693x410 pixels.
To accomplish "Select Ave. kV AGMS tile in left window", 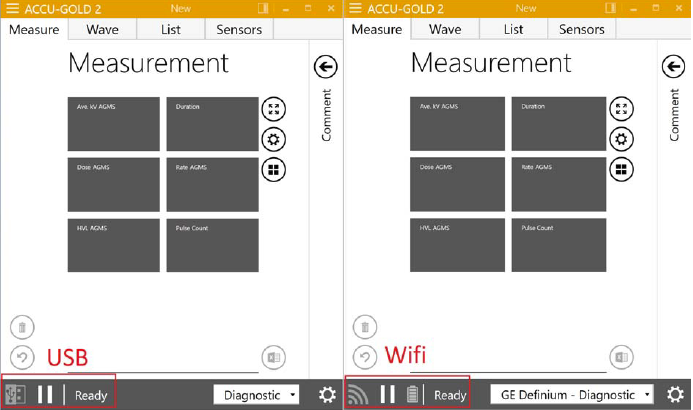I will 114,124.
